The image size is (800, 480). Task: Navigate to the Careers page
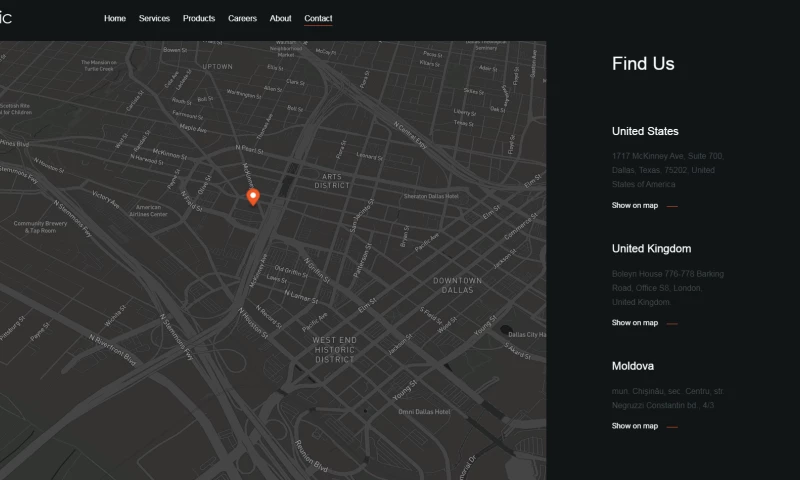pyautogui.click(x=242, y=18)
